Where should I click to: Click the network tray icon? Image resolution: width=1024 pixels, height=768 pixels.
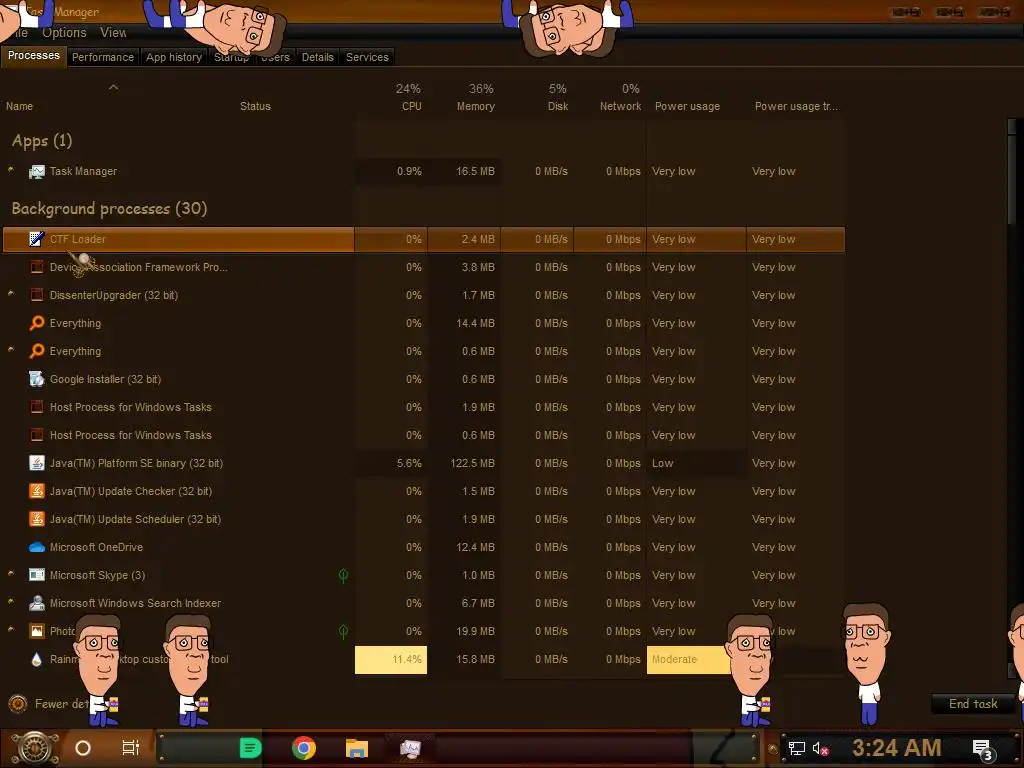point(797,748)
